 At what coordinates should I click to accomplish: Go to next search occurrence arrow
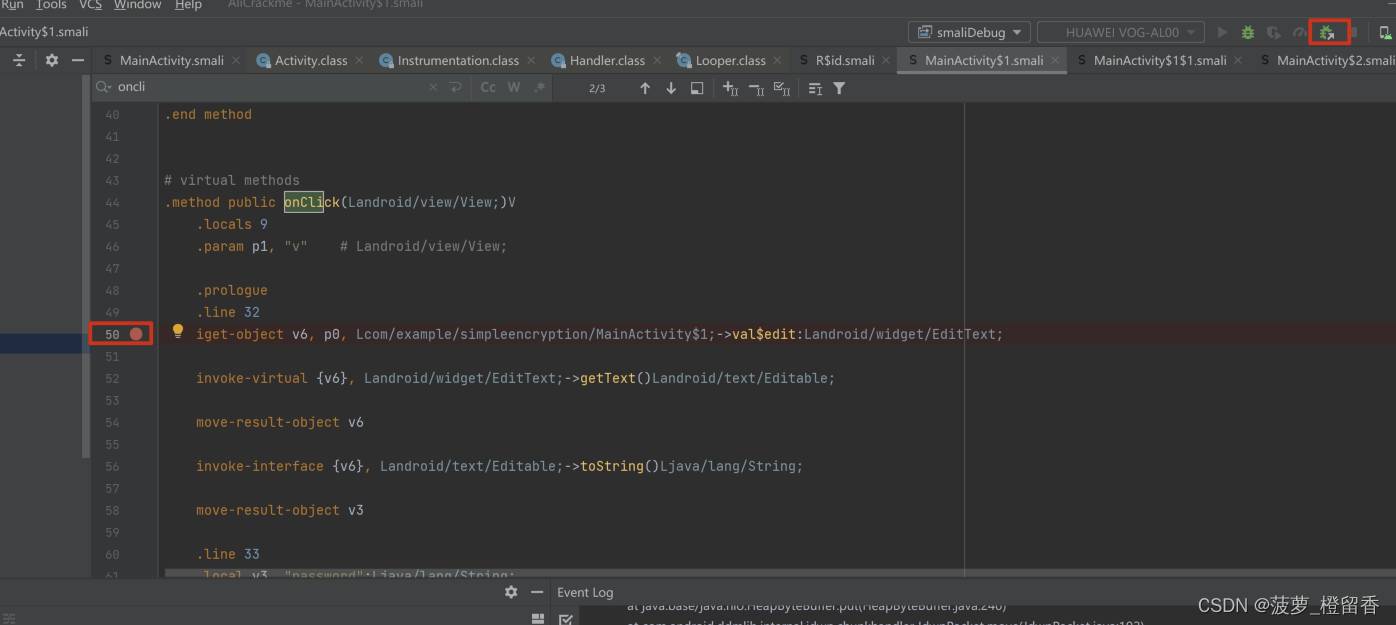(671, 88)
